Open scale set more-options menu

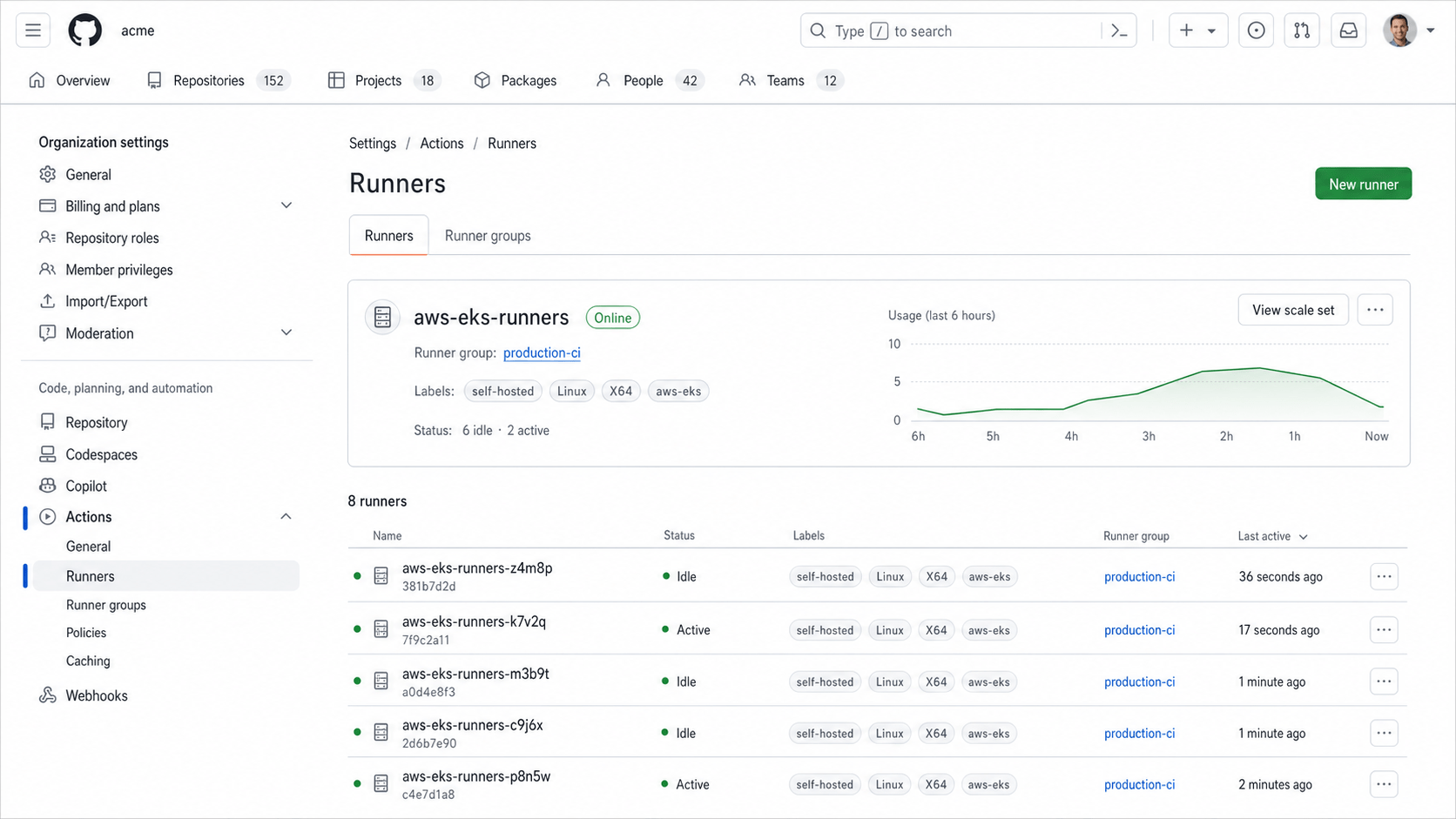coord(1375,310)
